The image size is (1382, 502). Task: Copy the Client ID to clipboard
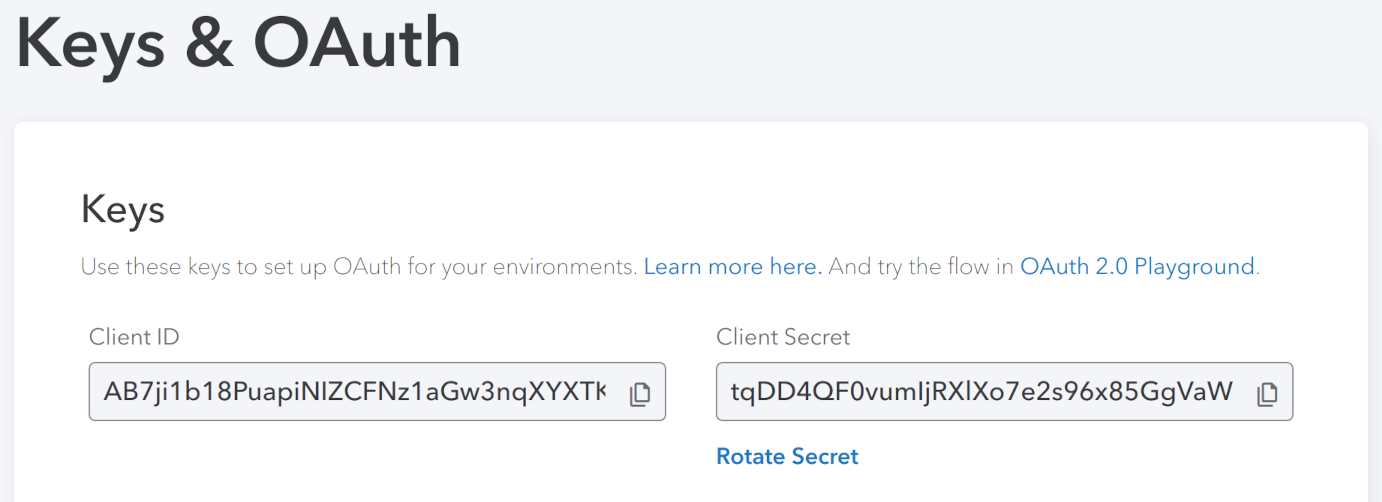click(x=640, y=394)
